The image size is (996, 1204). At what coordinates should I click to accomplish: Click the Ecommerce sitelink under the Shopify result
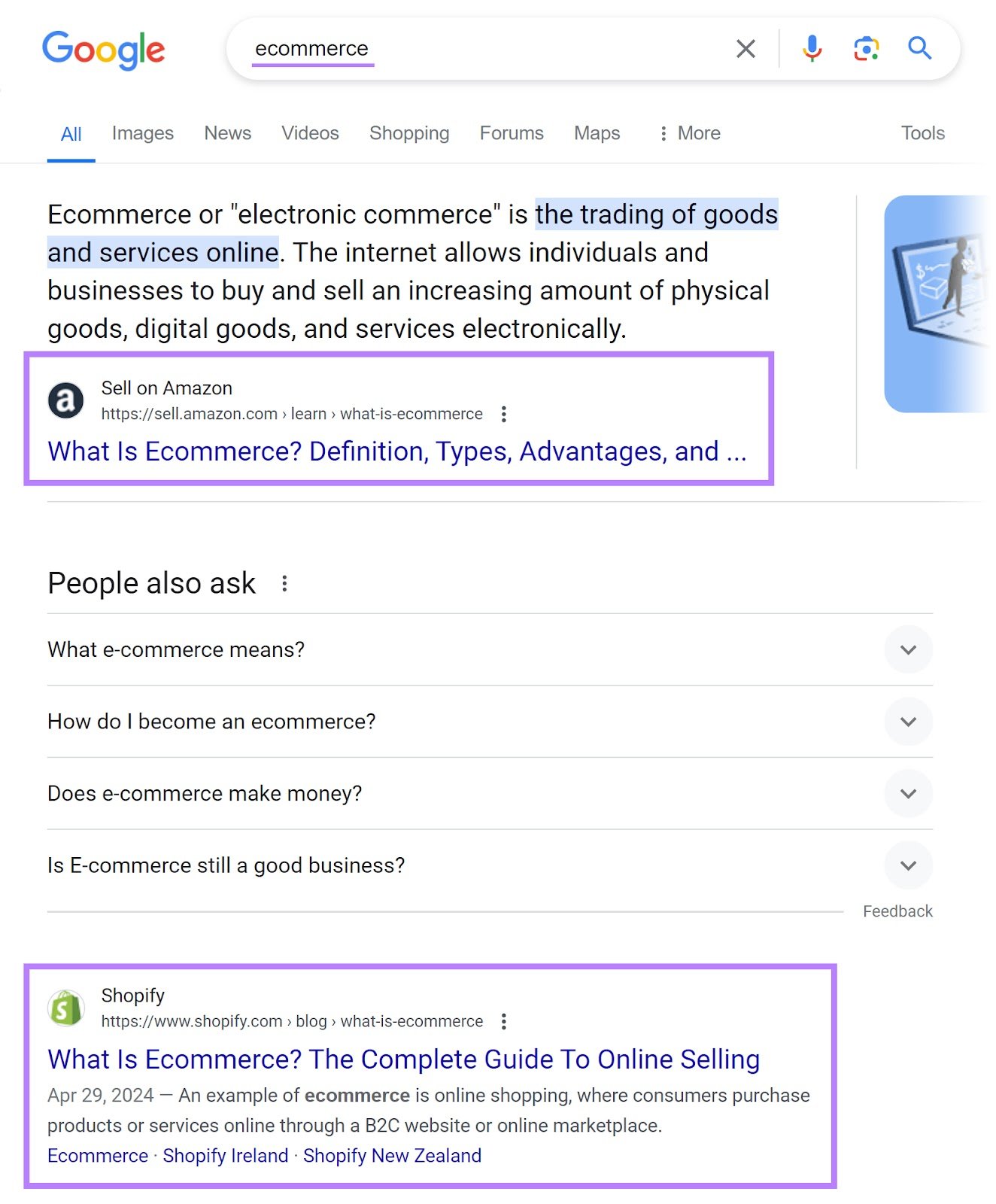tap(98, 1156)
